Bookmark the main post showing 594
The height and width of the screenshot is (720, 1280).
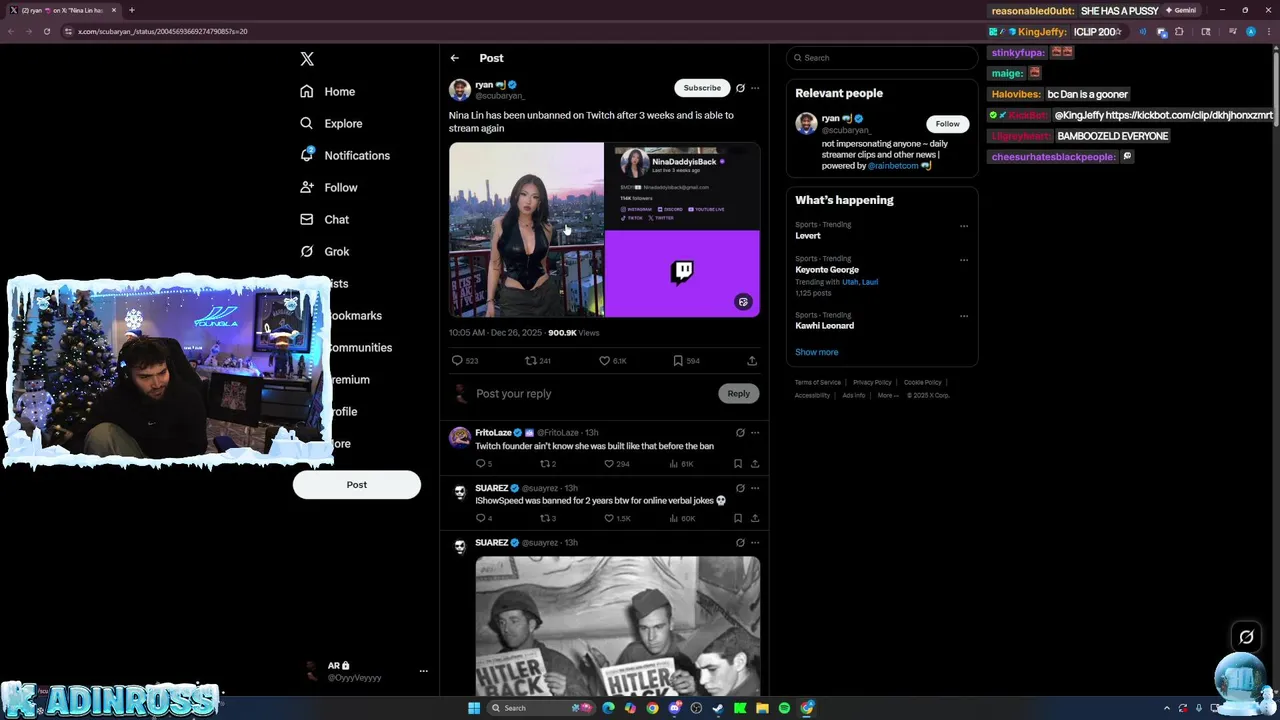pyautogui.click(x=678, y=360)
